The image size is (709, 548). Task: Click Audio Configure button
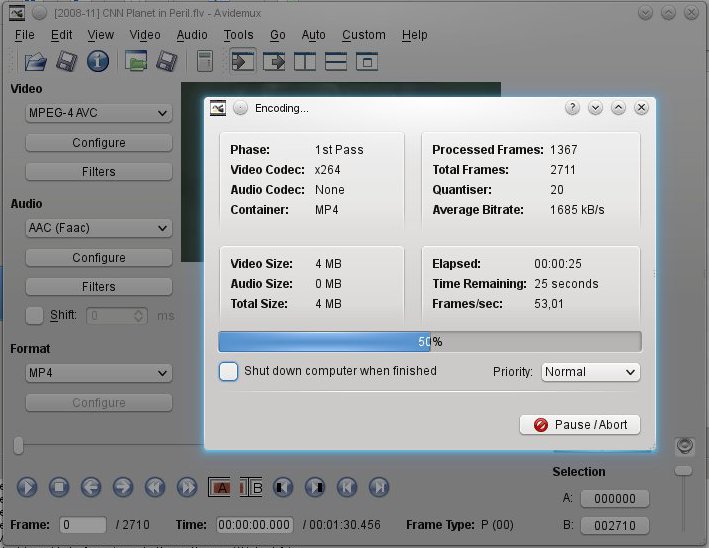[99, 258]
